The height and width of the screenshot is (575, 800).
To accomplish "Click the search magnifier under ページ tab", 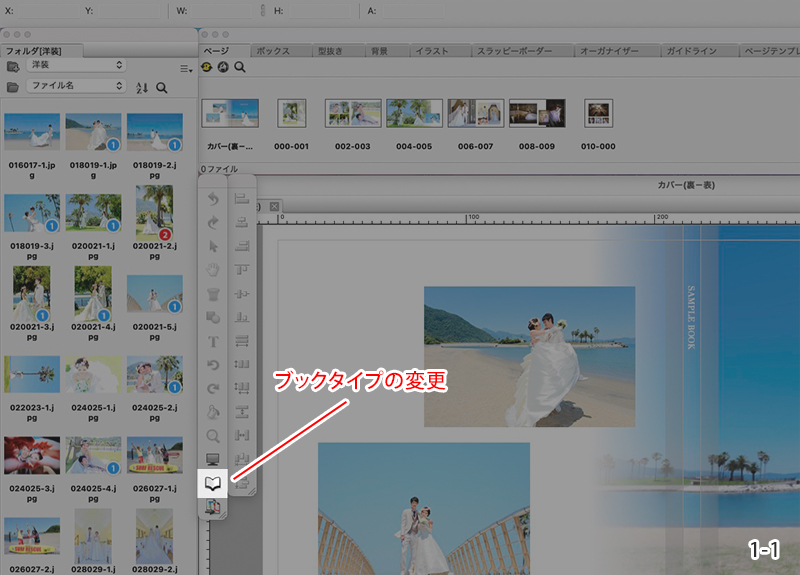I will (x=240, y=68).
